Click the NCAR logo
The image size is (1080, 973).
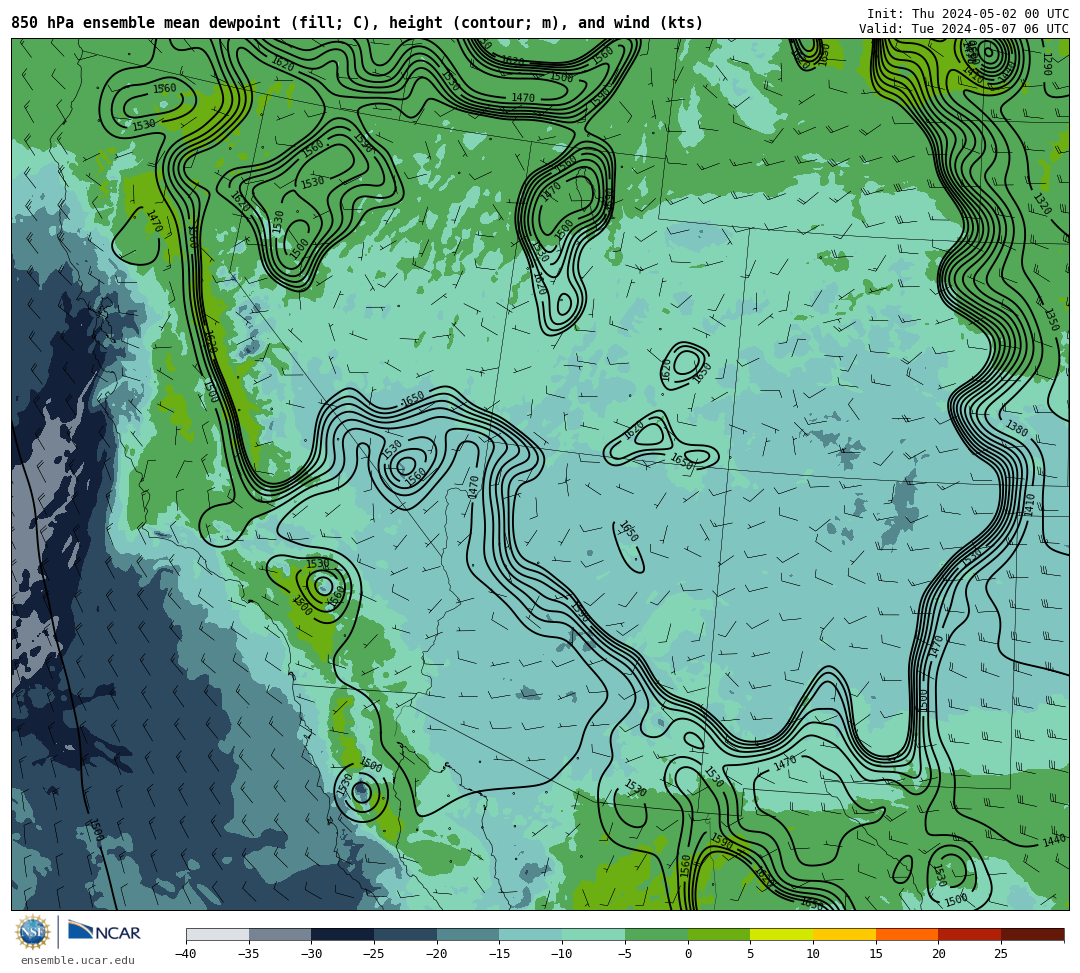pyautogui.click(x=104, y=932)
